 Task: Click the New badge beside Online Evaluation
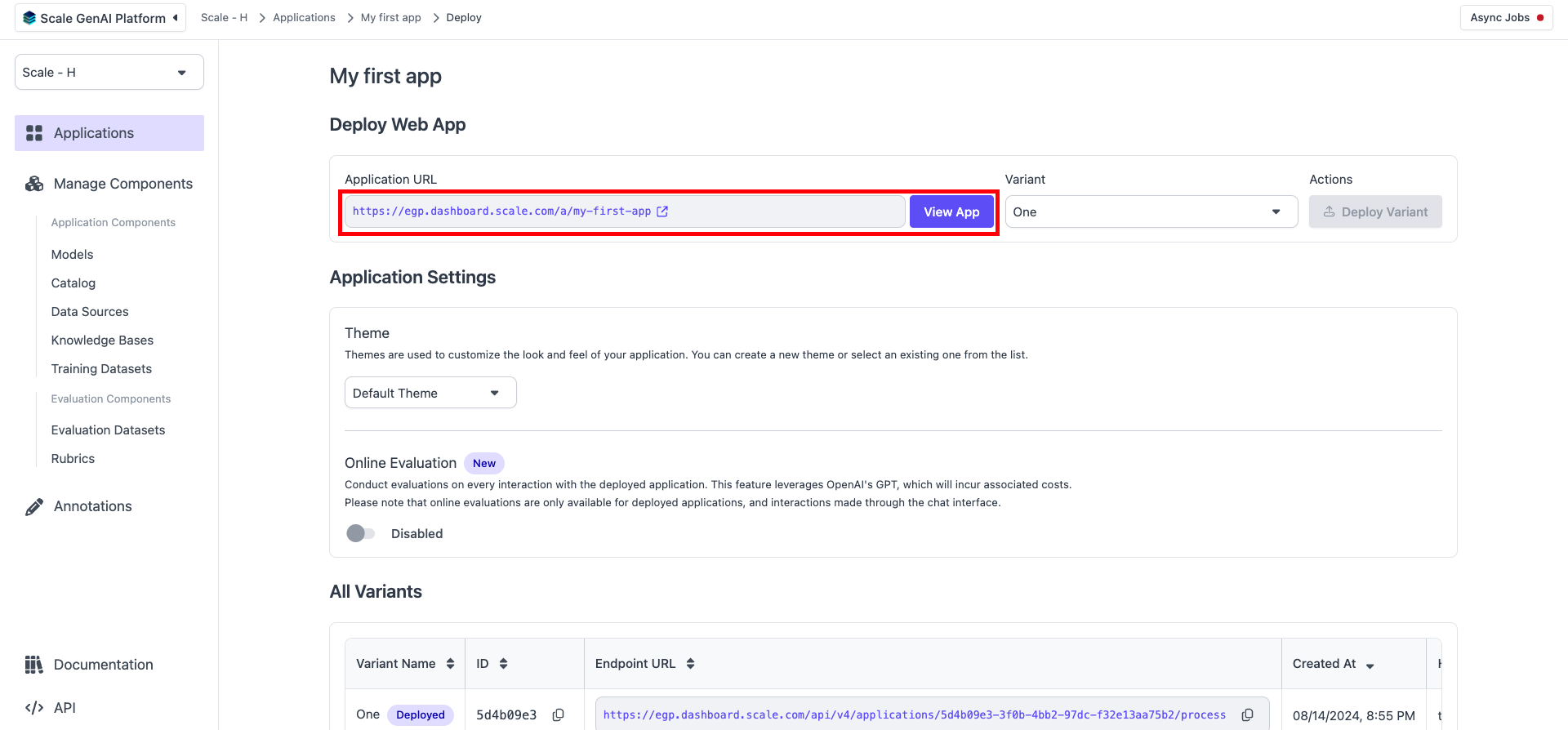click(484, 464)
